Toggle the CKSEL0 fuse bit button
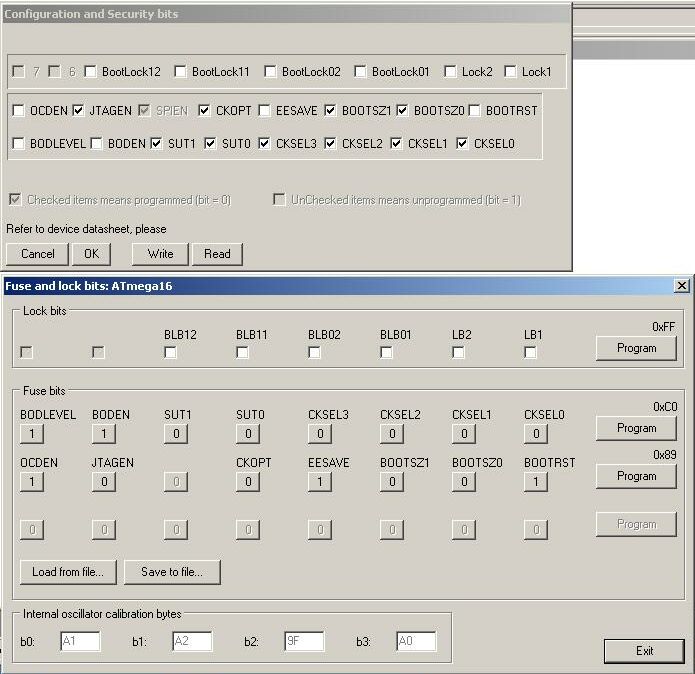Screen dimensions: 695x674 (536, 434)
